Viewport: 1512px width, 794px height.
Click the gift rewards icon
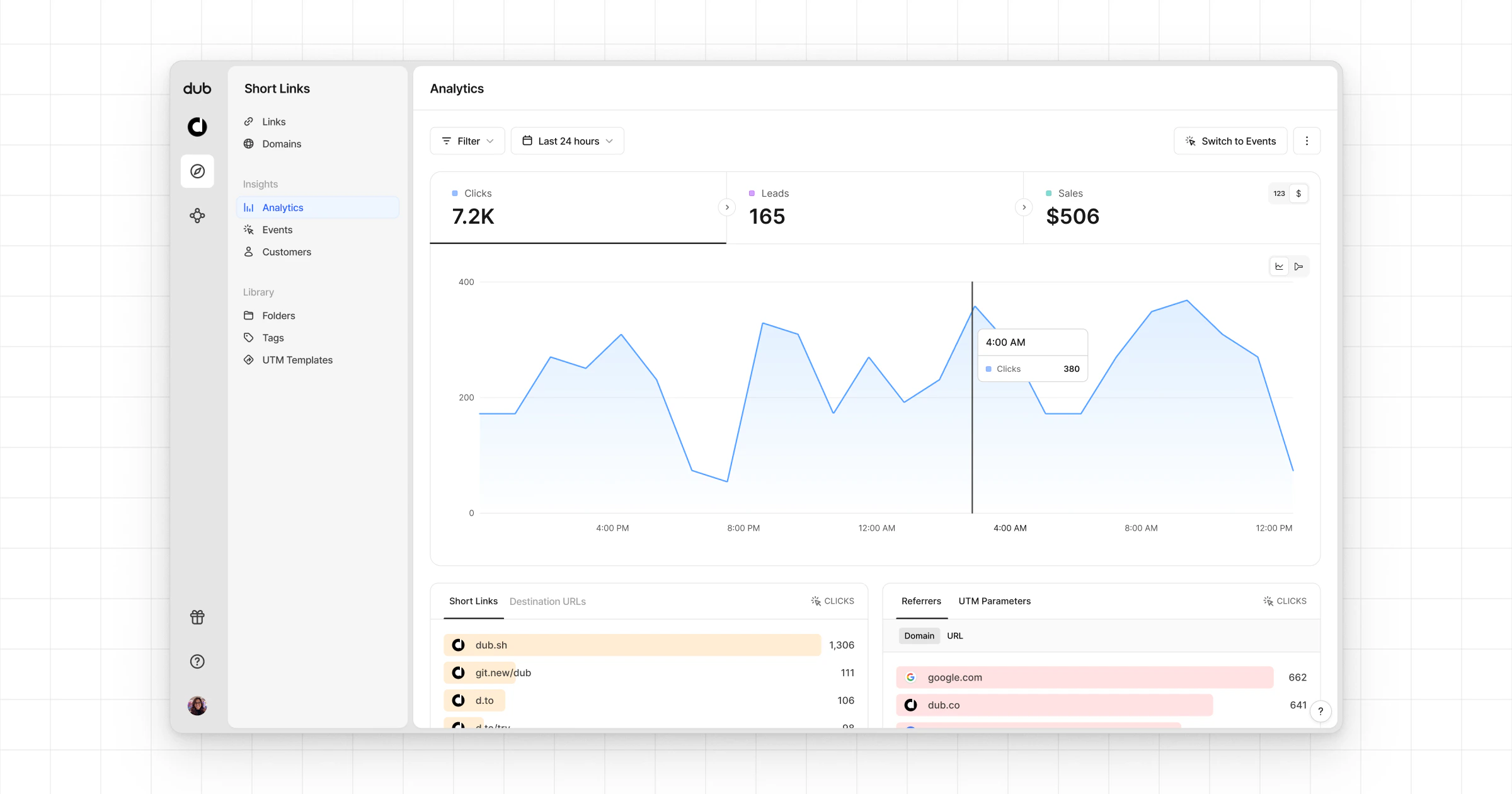tap(197, 617)
